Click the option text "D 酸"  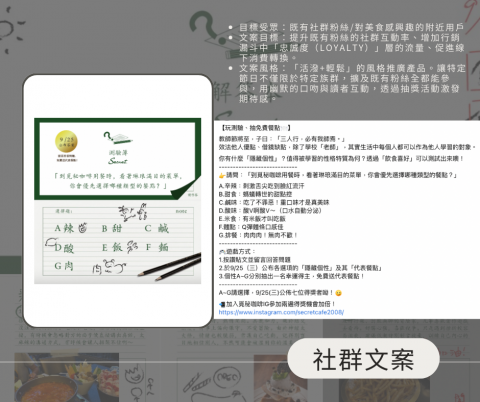(x=64, y=248)
